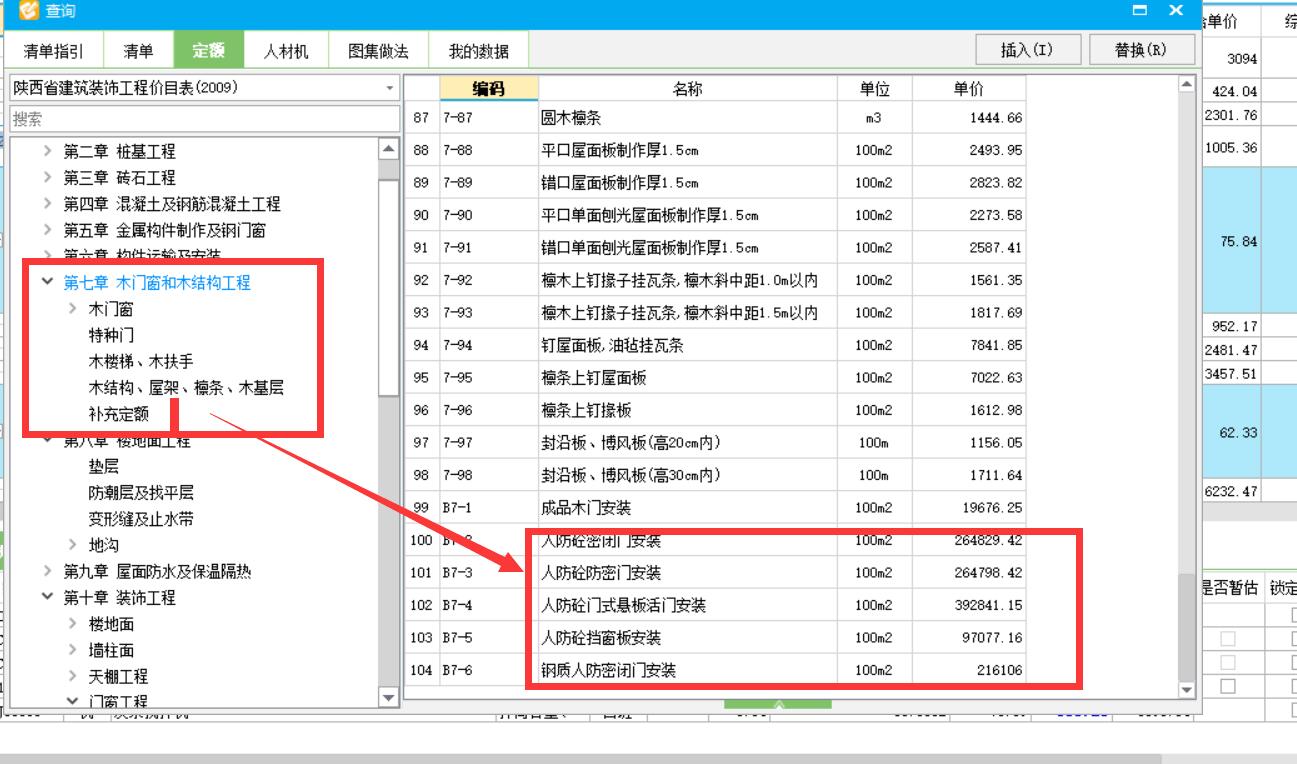Click the green collapse handle below table

[x=777, y=705]
